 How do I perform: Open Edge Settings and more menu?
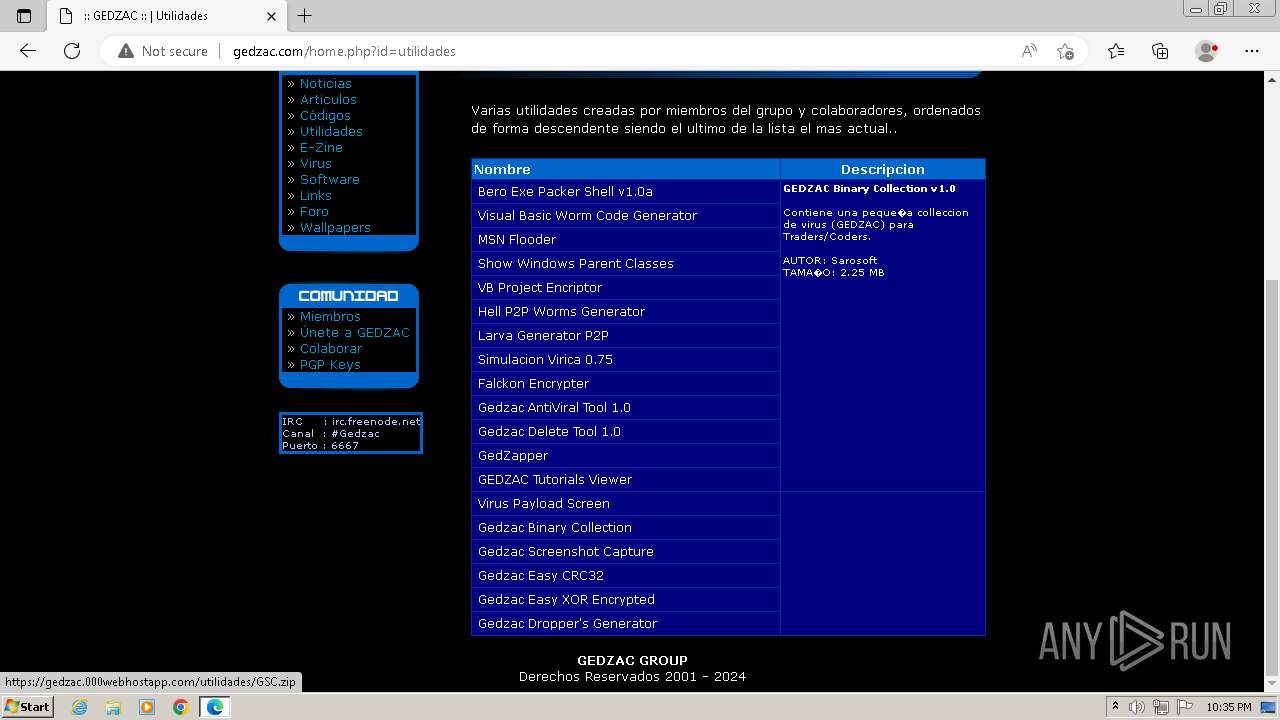1252,51
